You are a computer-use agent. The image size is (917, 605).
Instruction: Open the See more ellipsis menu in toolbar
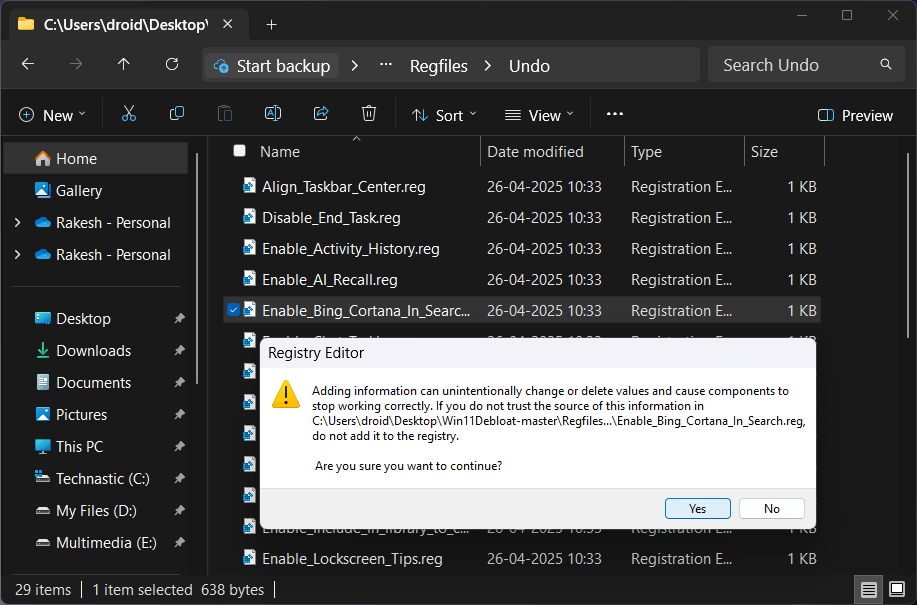[x=615, y=115]
